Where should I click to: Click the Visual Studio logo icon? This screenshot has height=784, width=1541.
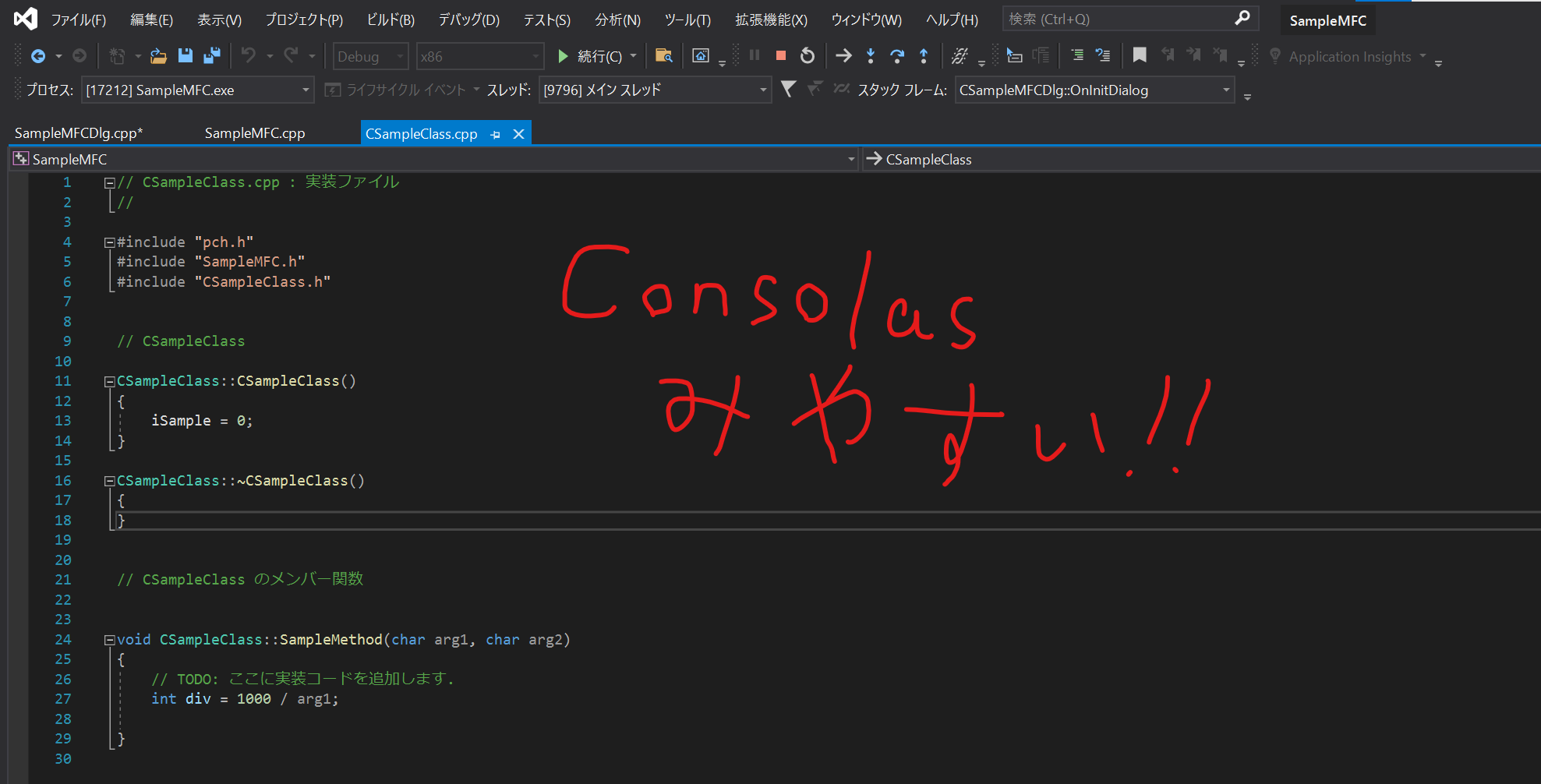(26, 19)
